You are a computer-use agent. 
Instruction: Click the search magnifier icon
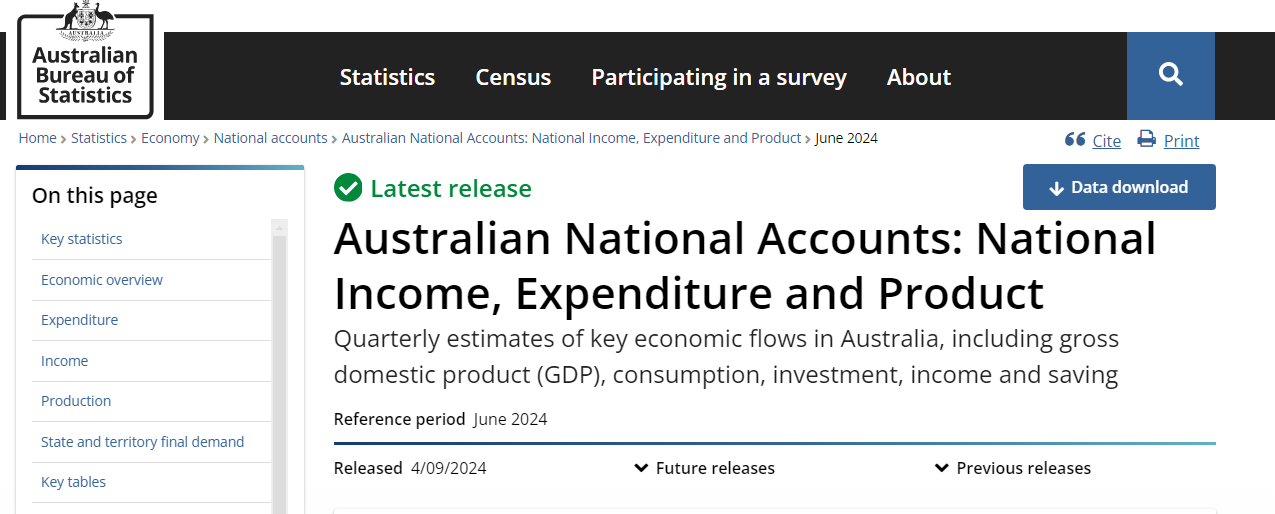[1170, 75]
